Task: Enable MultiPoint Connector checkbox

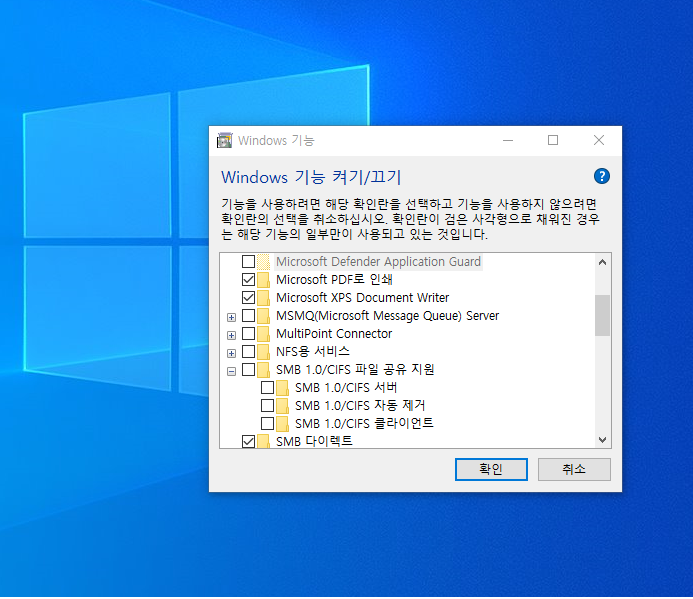Action: (x=248, y=334)
